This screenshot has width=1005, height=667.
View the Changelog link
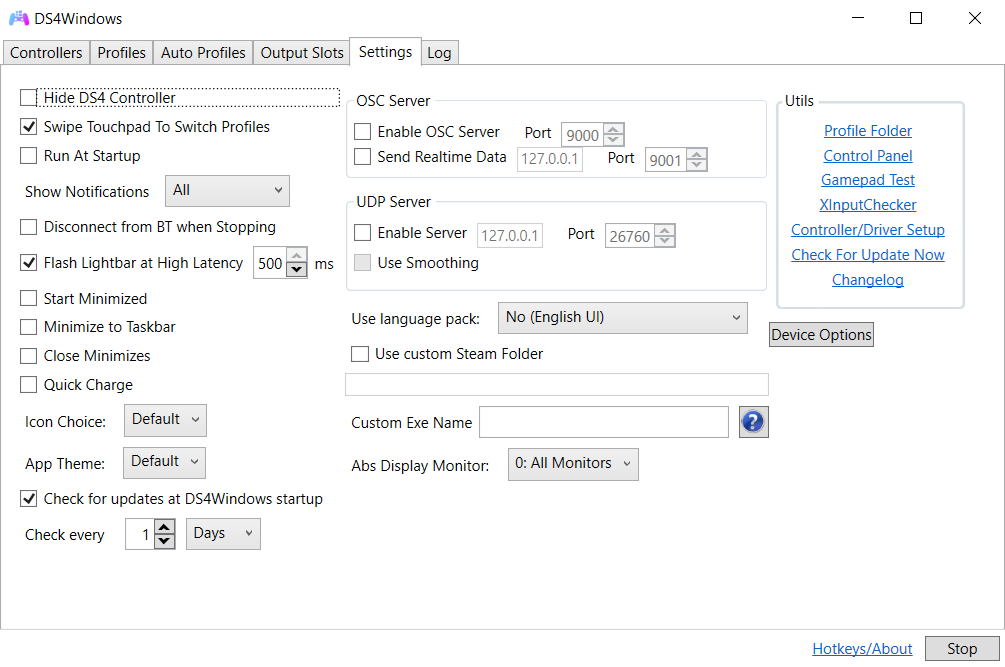coord(867,280)
